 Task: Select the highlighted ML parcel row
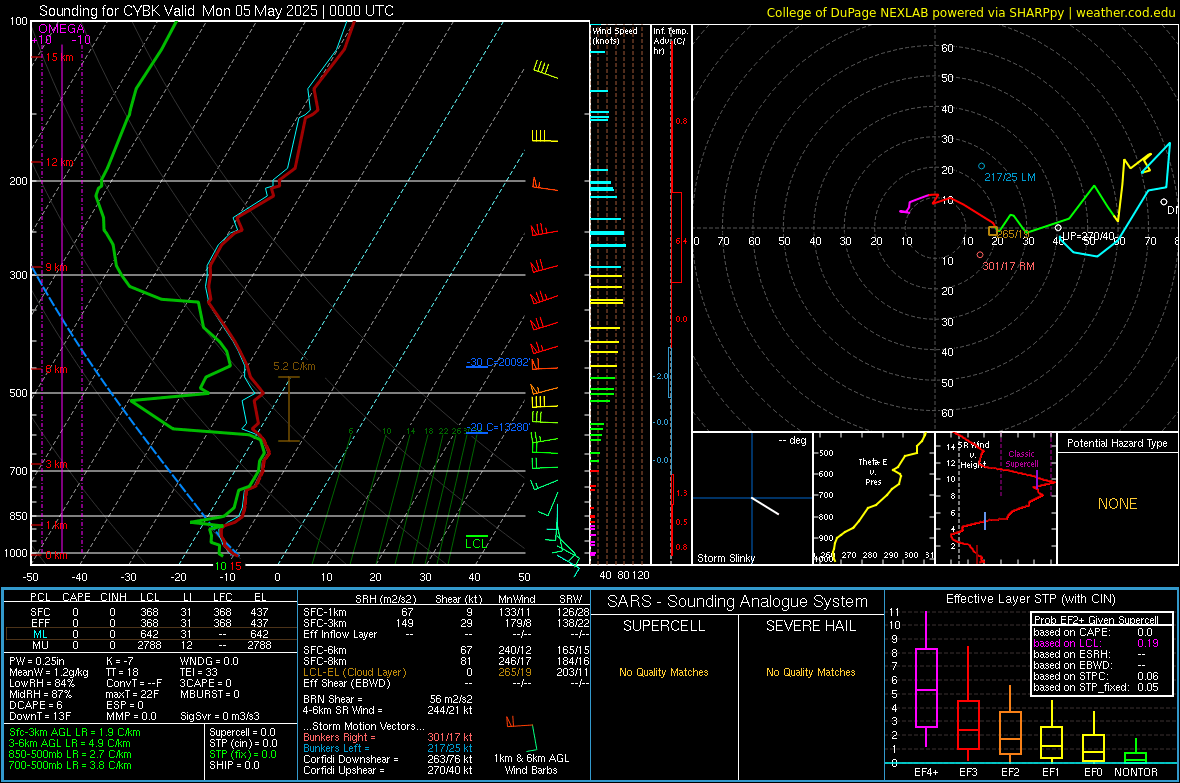coord(151,634)
